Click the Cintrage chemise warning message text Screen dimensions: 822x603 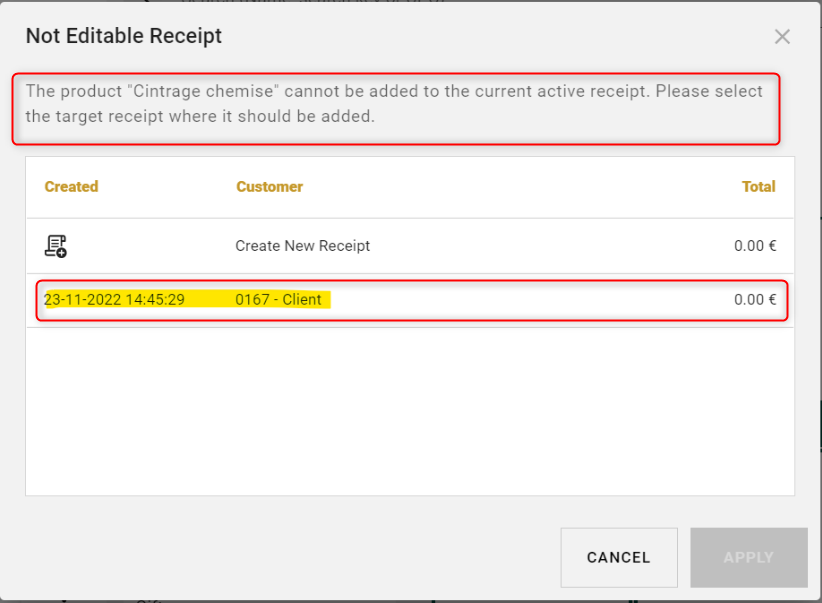(x=394, y=91)
